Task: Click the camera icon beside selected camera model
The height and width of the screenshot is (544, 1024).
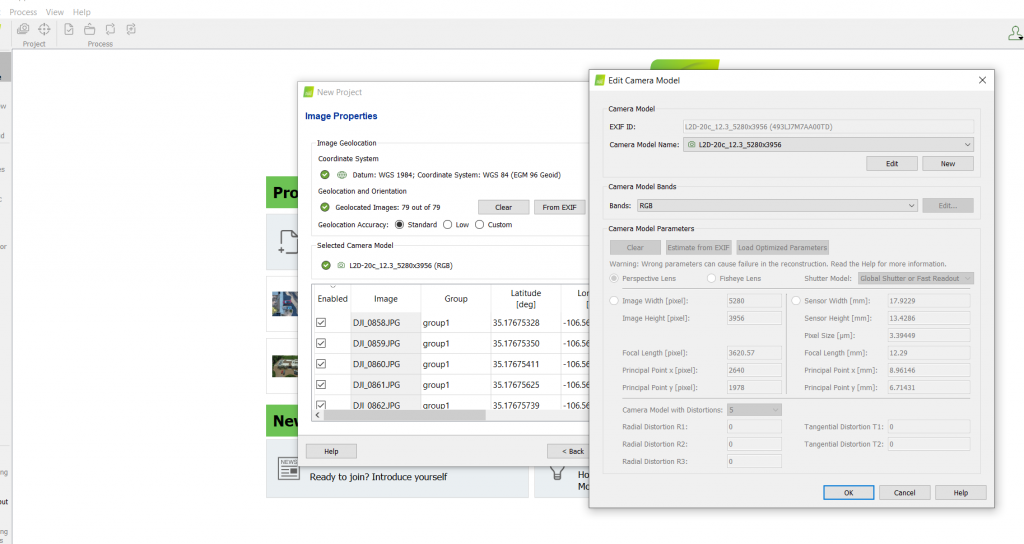Action: pyautogui.click(x=341, y=265)
